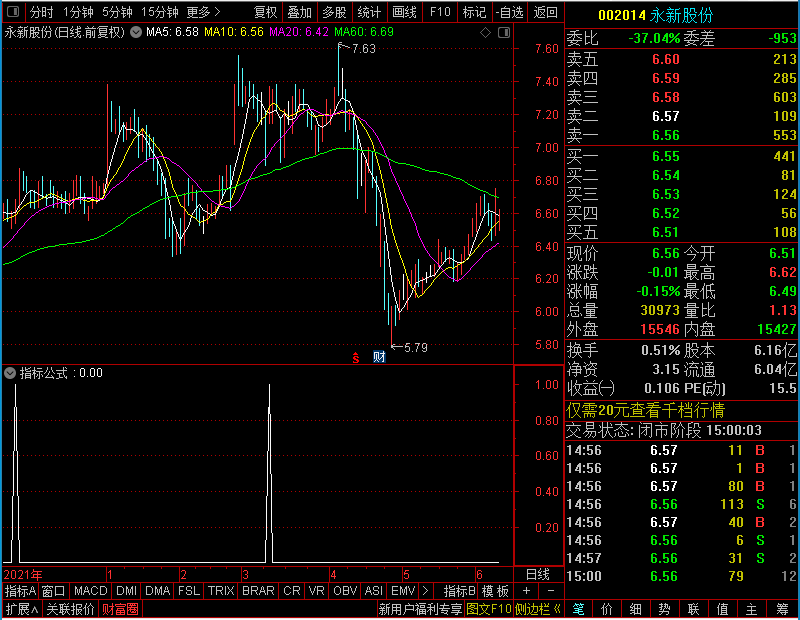Select the 价 tab in the sidebar
This screenshot has width=800, height=620.
[x=607, y=609]
